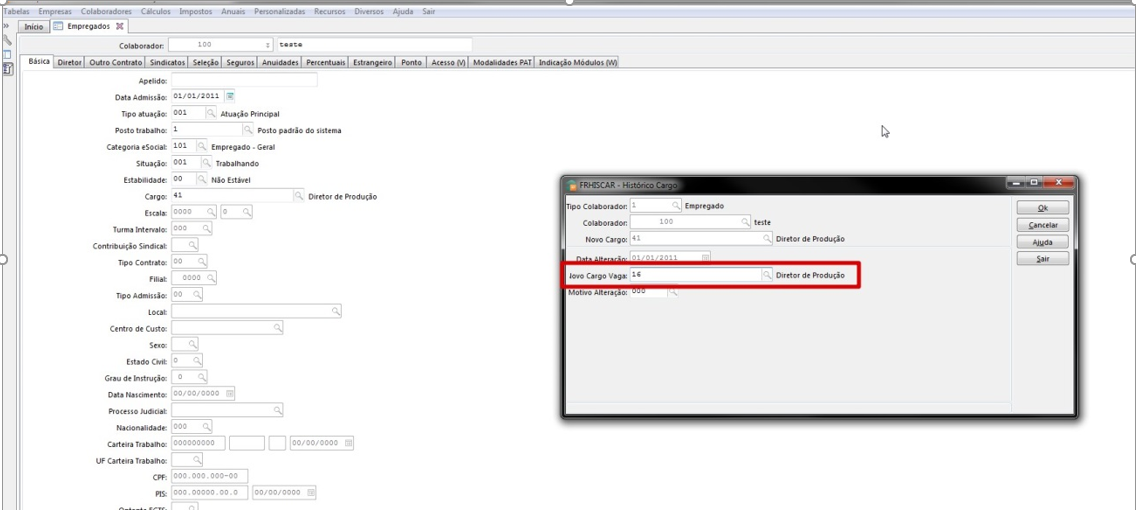Image resolution: width=1136 pixels, height=510 pixels.
Task: Click the Categoria eSocial lookup magnifier
Action: 202,146
